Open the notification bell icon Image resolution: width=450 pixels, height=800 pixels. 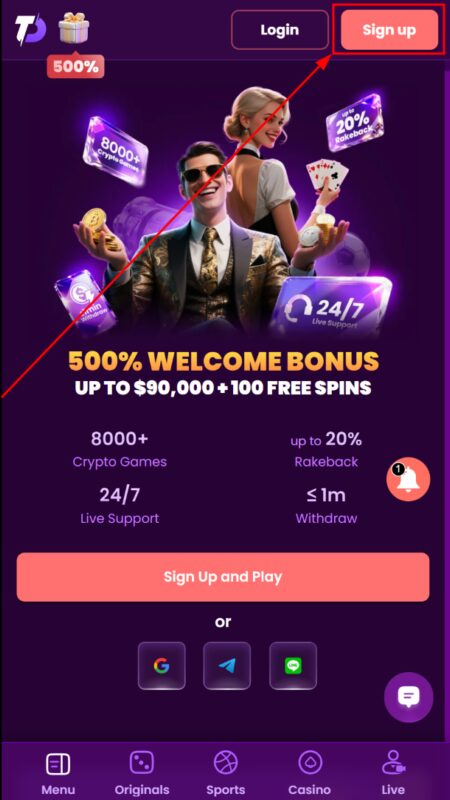pyautogui.click(x=408, y=479)
